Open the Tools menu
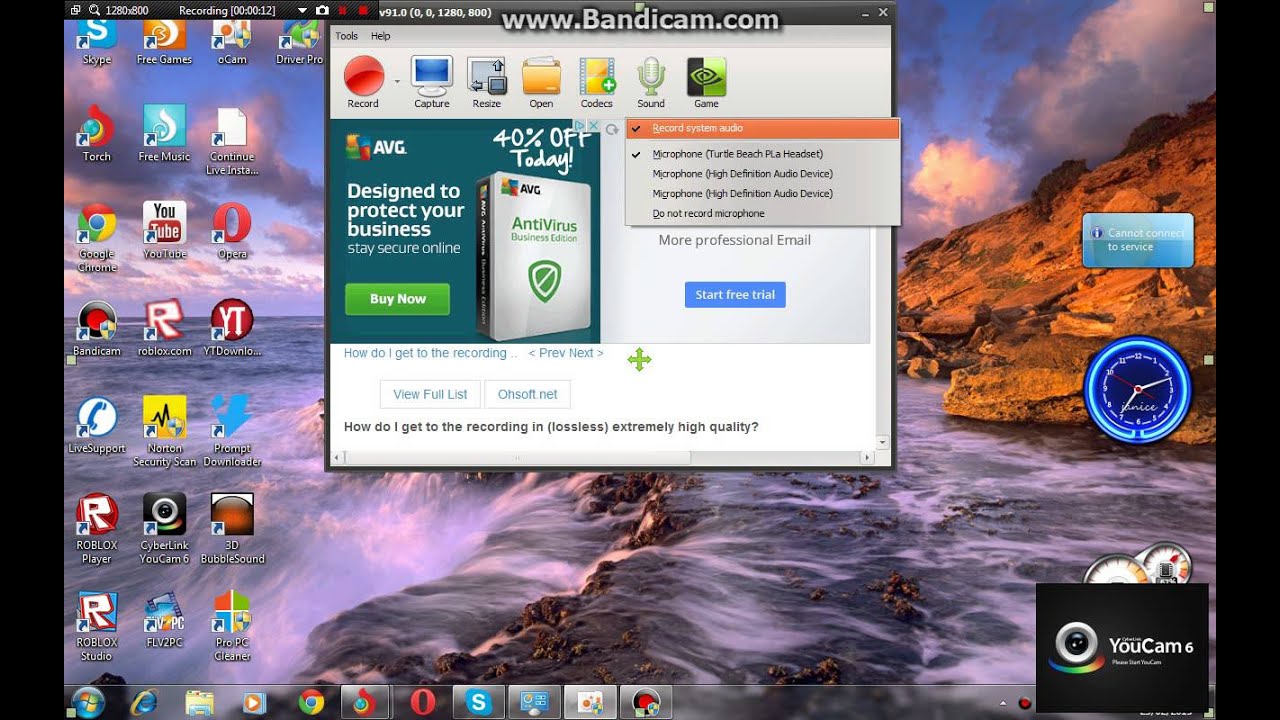Screen dimensions: 1280x720 coord(346,36)
